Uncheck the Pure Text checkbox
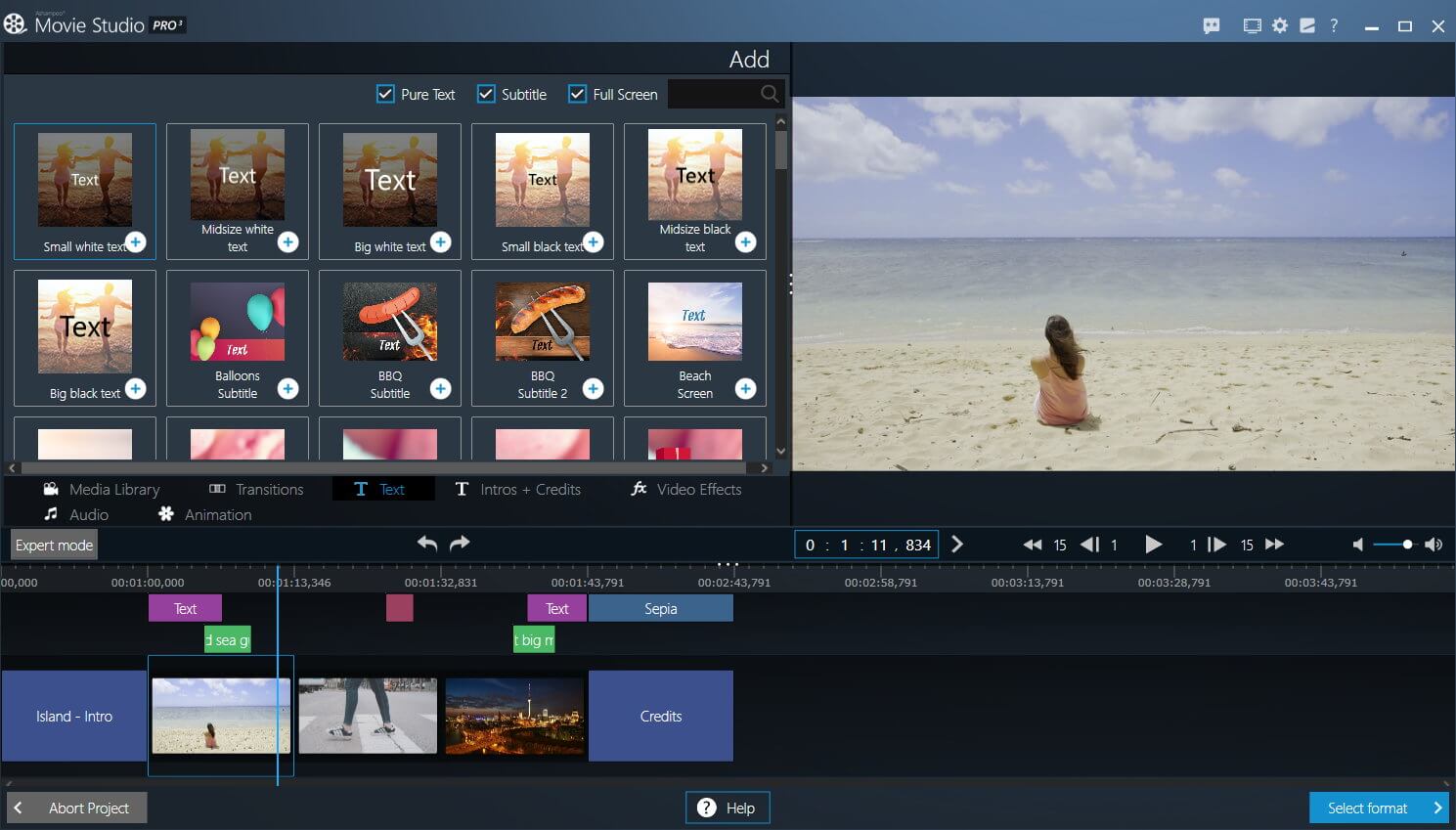The height and width of the screenshot is (830, 1456). click(385, 93)
